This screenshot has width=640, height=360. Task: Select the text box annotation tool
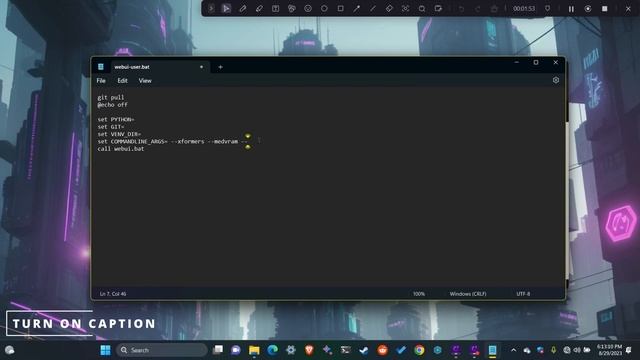[x=276, y=9]
